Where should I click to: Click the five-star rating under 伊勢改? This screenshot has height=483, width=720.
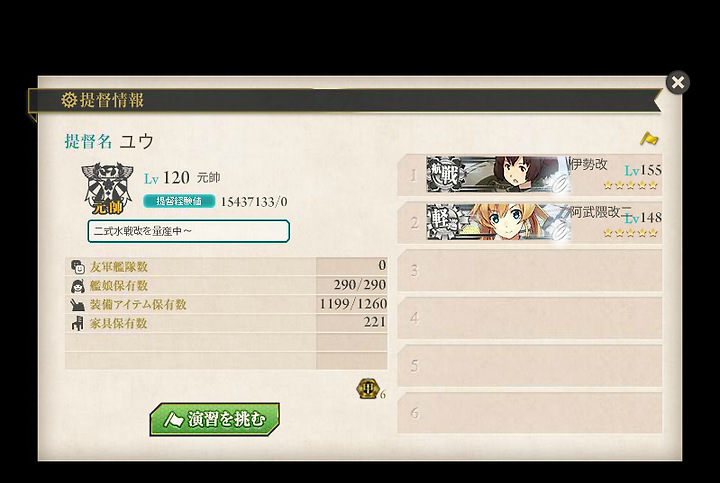coord(630,185)
